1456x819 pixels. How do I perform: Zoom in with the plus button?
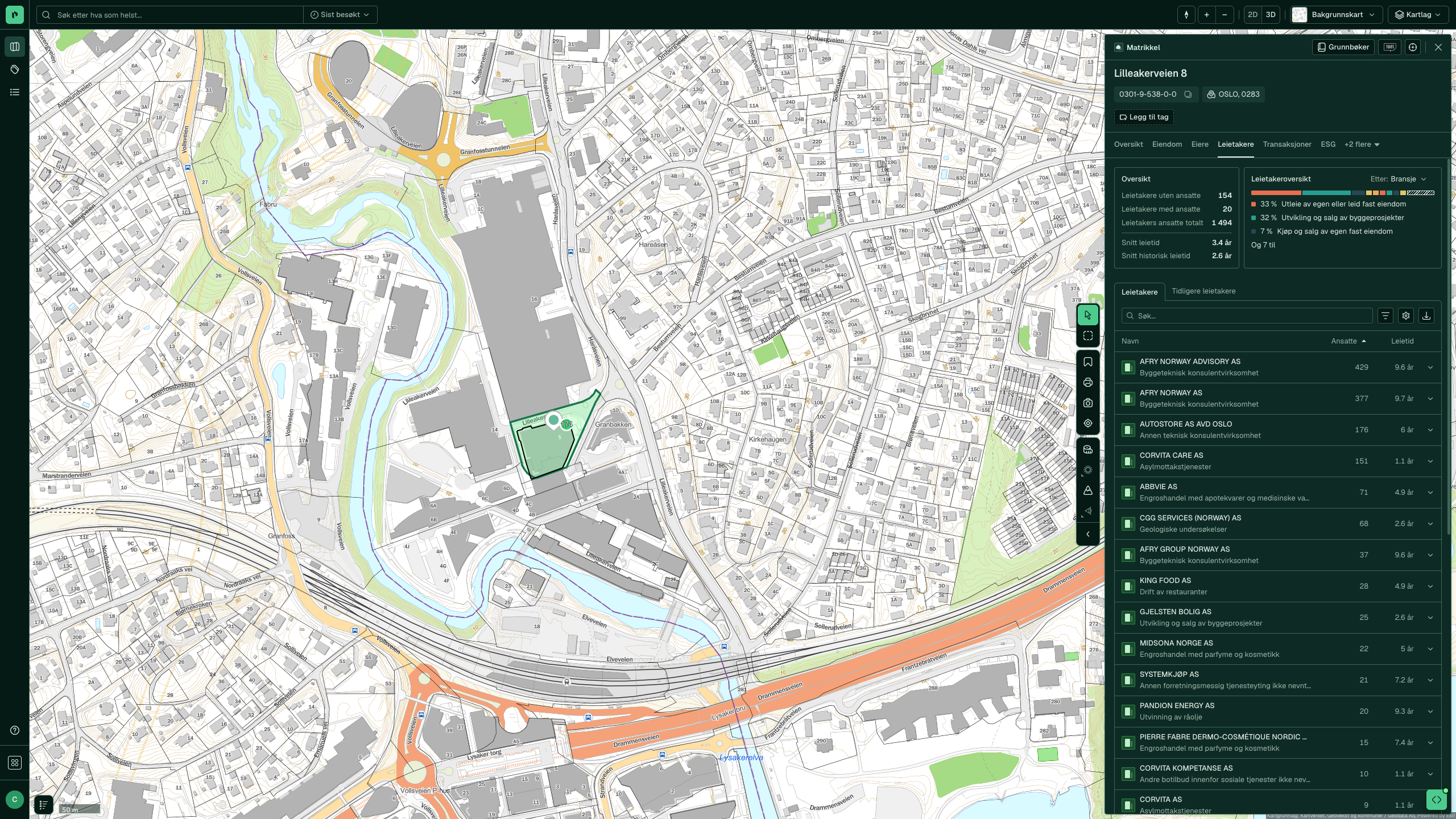point(1206,15)
